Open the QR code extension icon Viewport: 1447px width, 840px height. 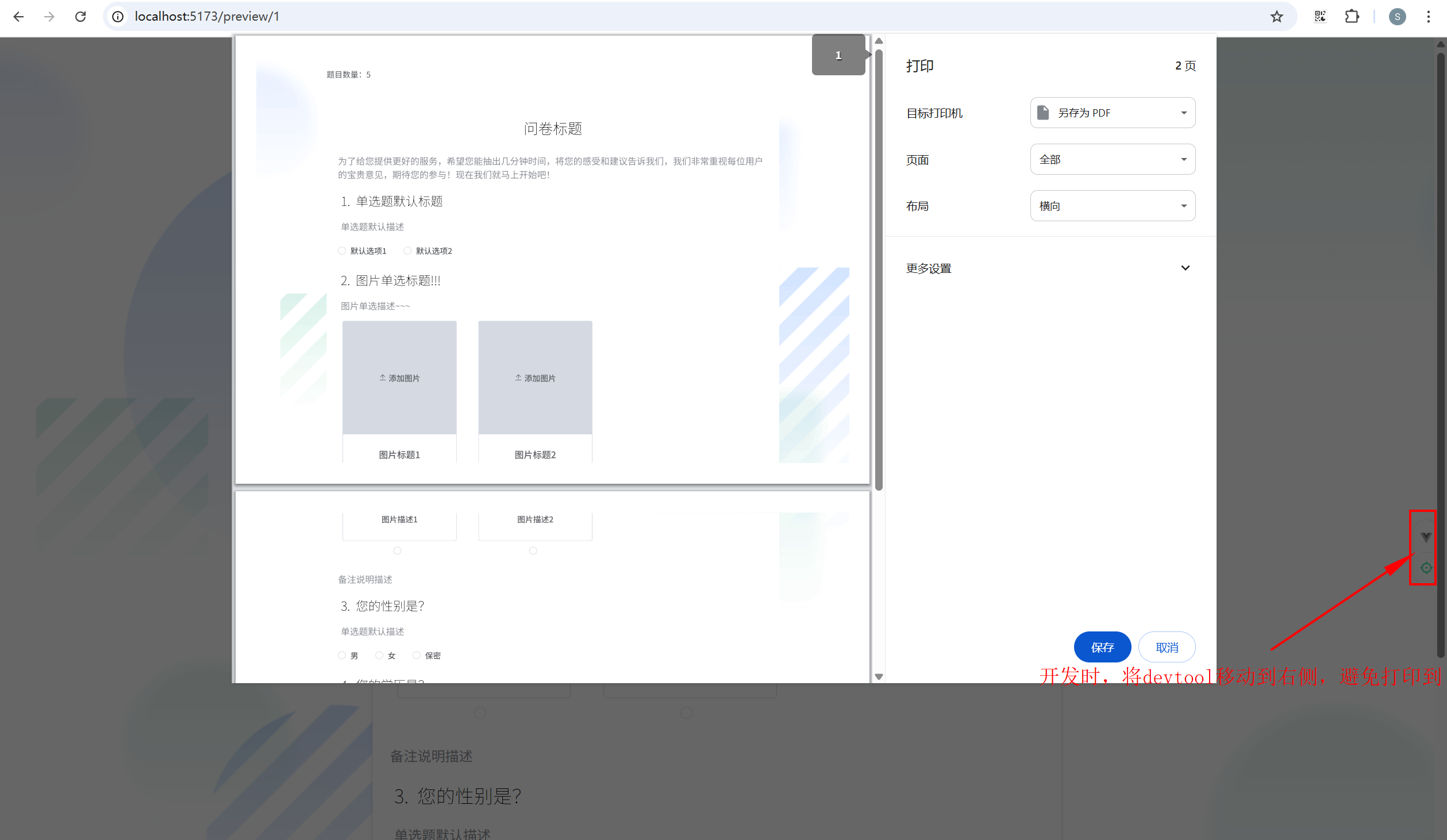point(1320,17)
